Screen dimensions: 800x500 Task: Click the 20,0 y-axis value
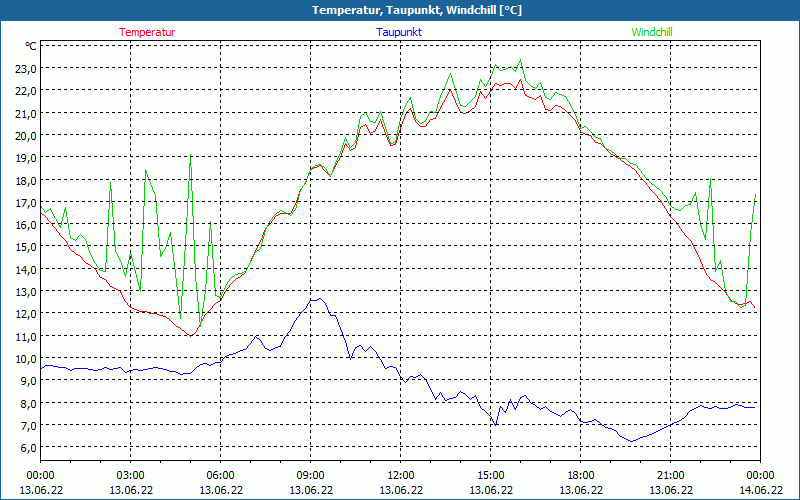(x=26, y=136)
